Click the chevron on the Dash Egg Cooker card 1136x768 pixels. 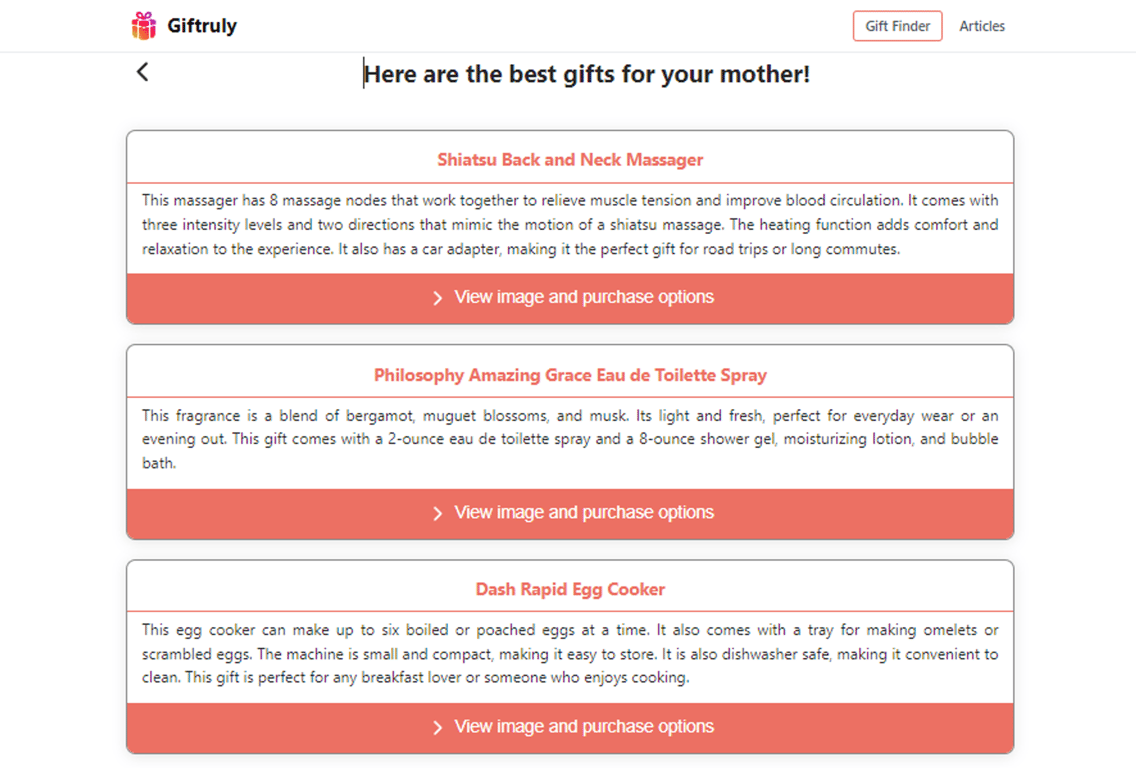tap(437, 727)
